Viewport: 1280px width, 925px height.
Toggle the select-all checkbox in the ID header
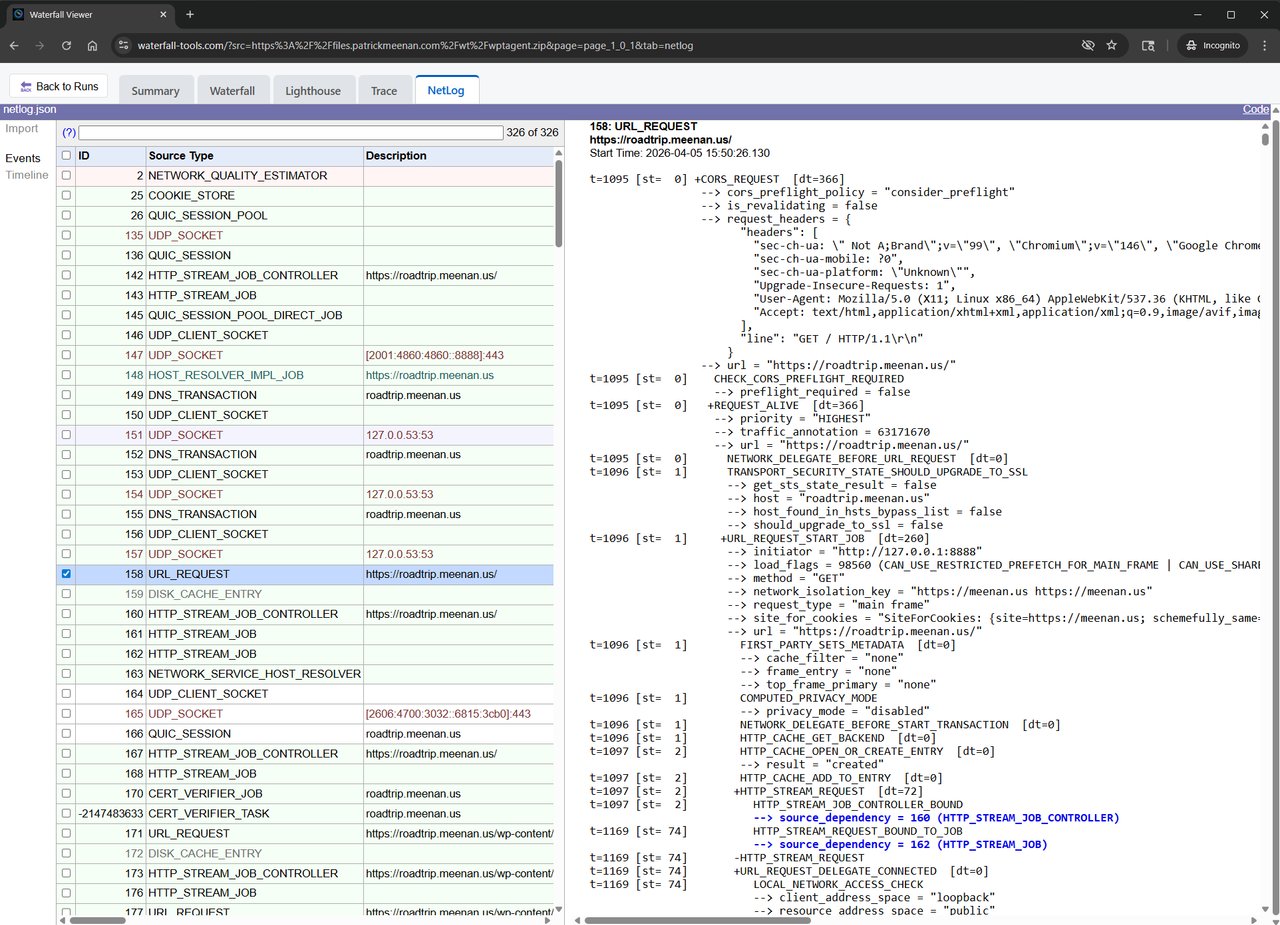click(65, 155)
